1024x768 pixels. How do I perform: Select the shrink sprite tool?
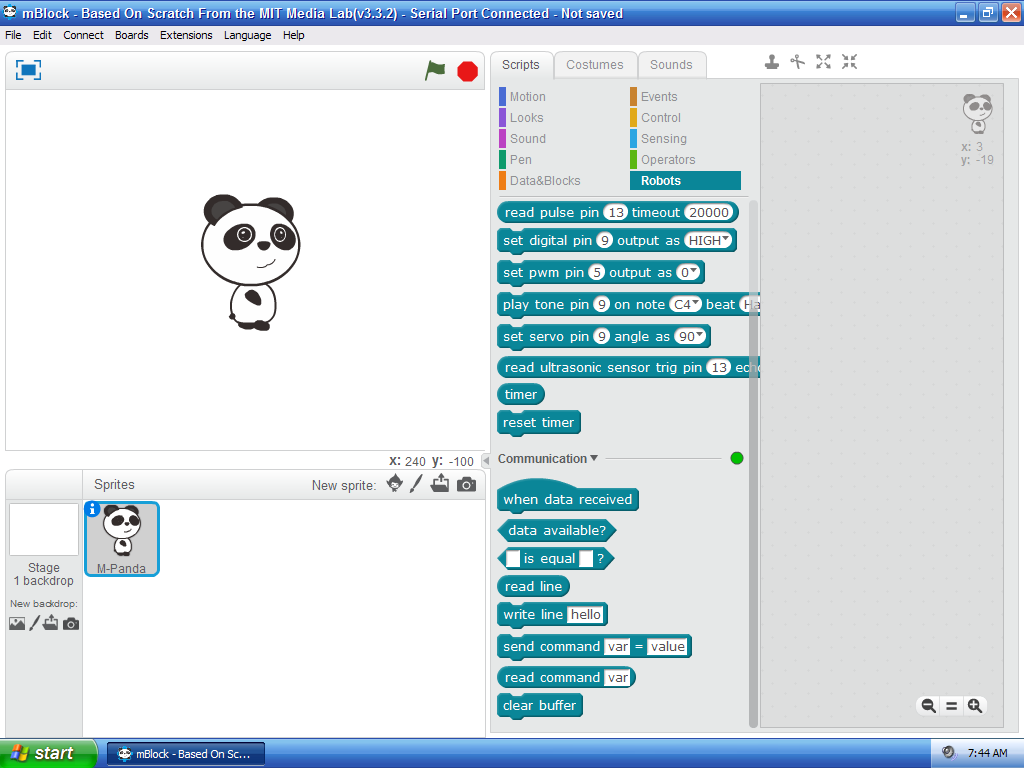coord(849,62)
